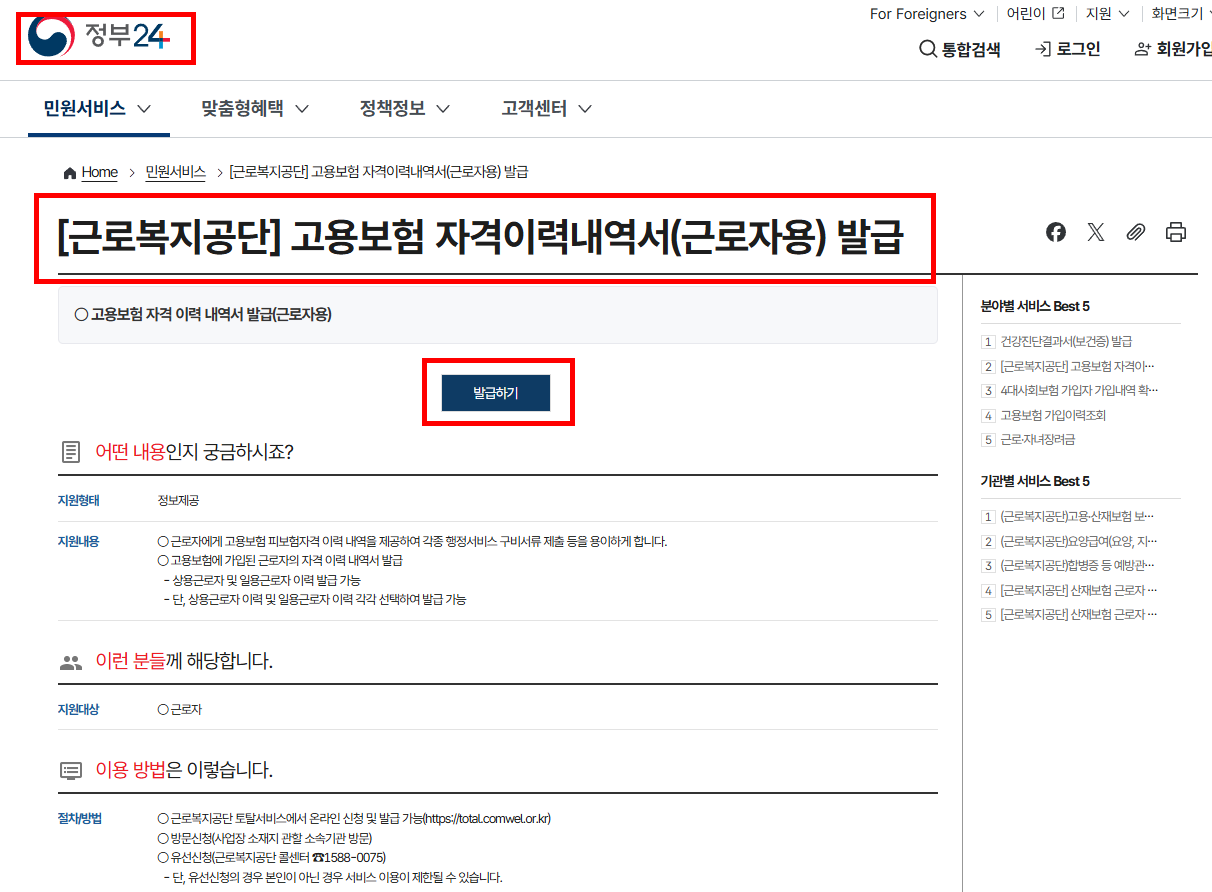This screenshot has height=892, width=1212.
Task: Click the screen icon beside 이용 방법
Action: click(x=71, y=770)
